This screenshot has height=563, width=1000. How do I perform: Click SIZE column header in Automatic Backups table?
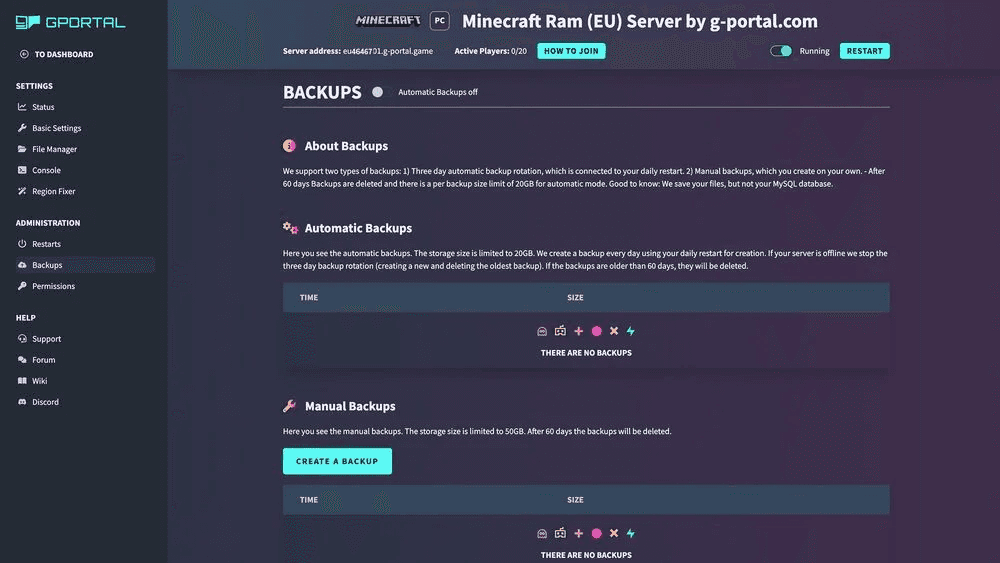[575, 297]
